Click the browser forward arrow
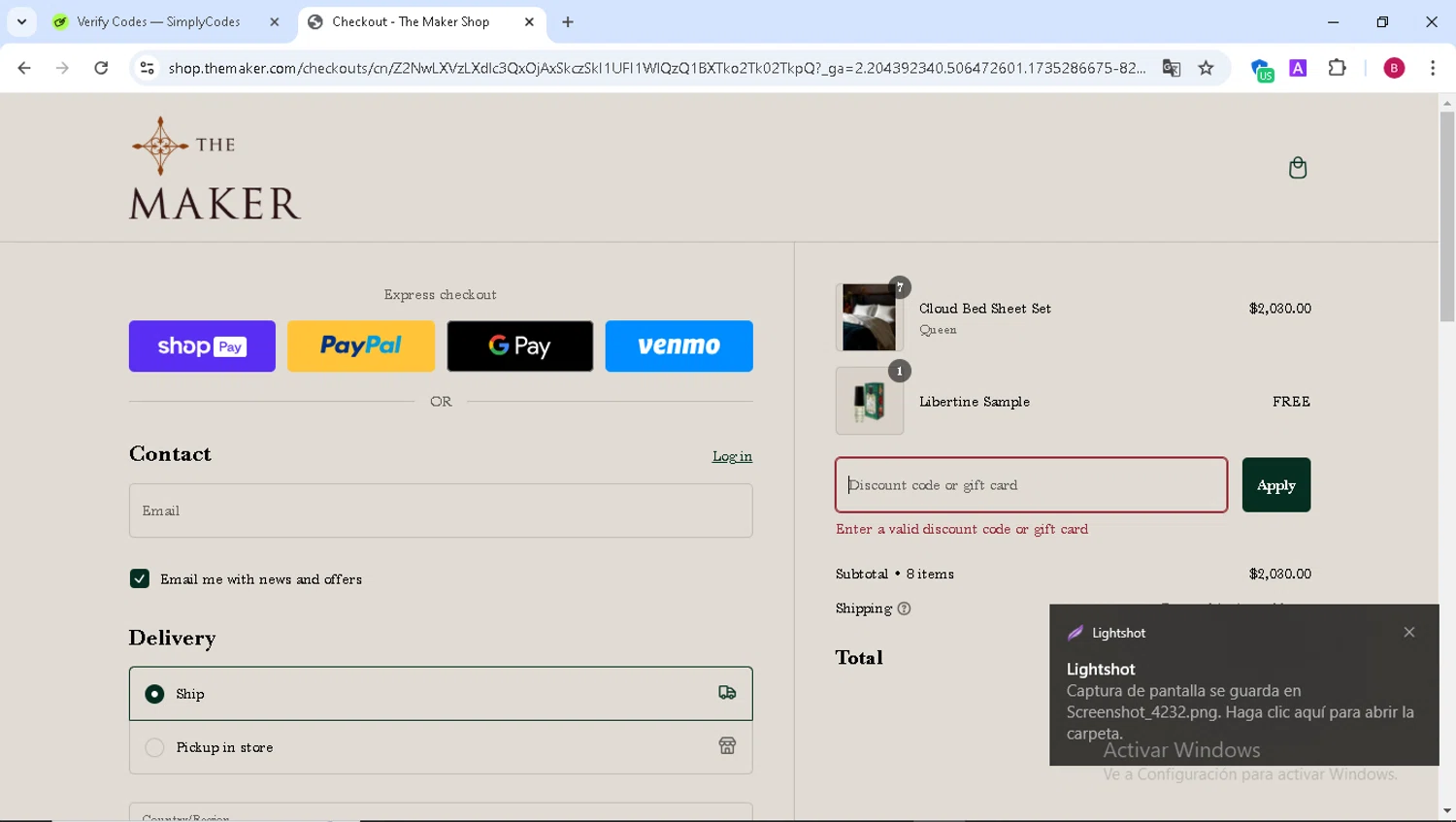 click(62, 68)
